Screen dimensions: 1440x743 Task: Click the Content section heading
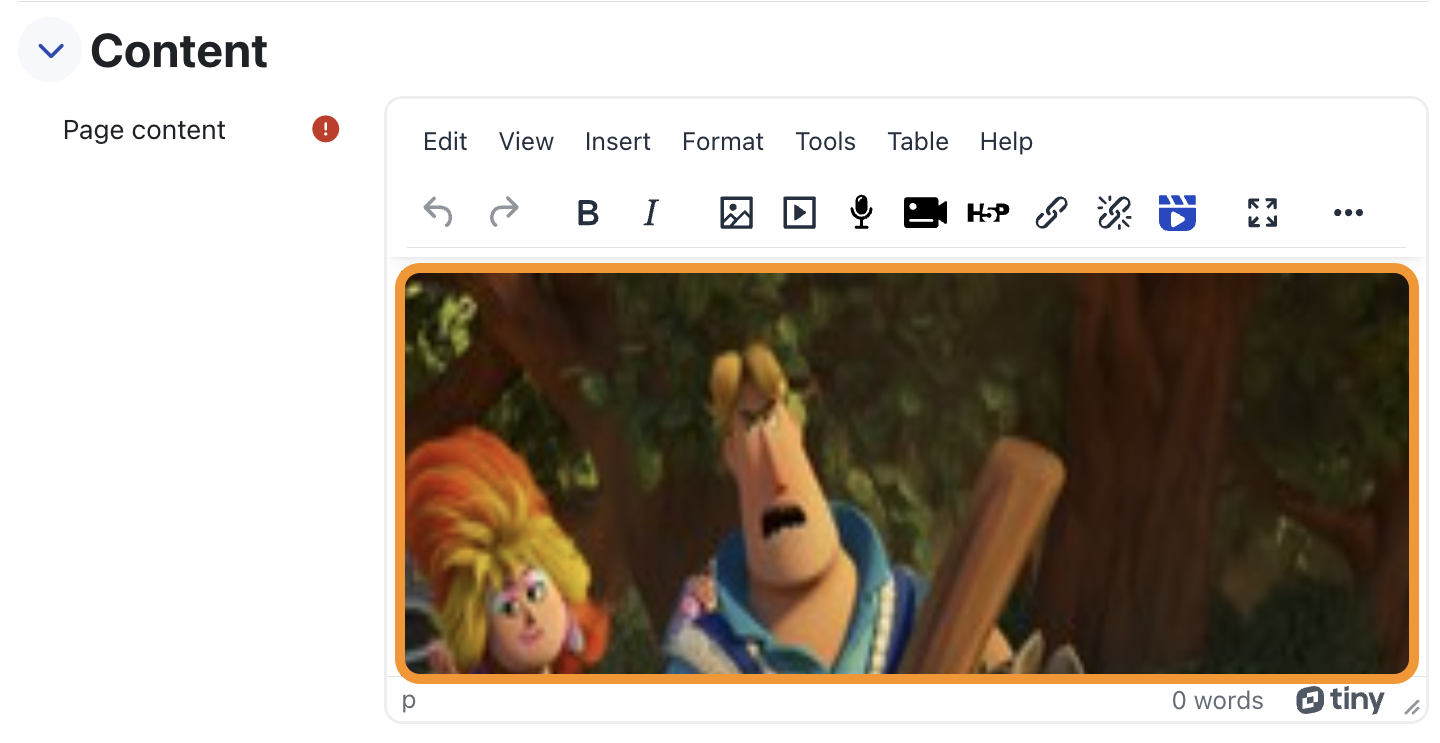click(x=179, y=51)
